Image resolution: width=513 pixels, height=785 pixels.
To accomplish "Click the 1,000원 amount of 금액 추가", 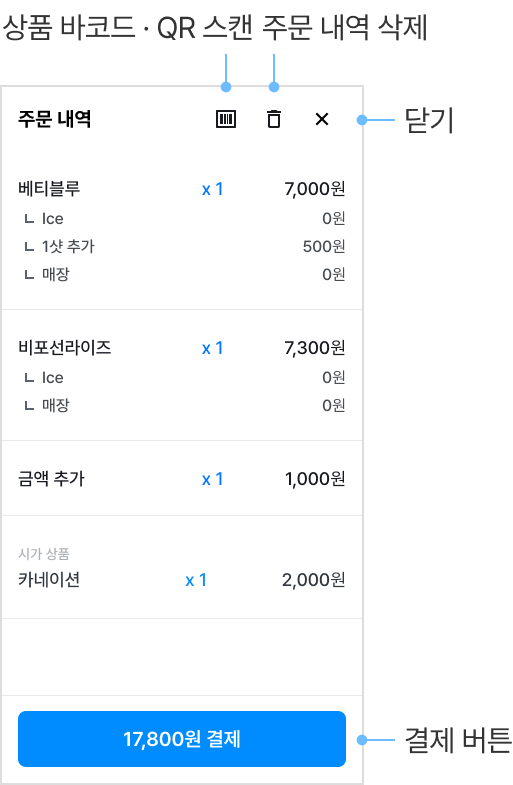I will pyautogui.click(x=315, y=479).
